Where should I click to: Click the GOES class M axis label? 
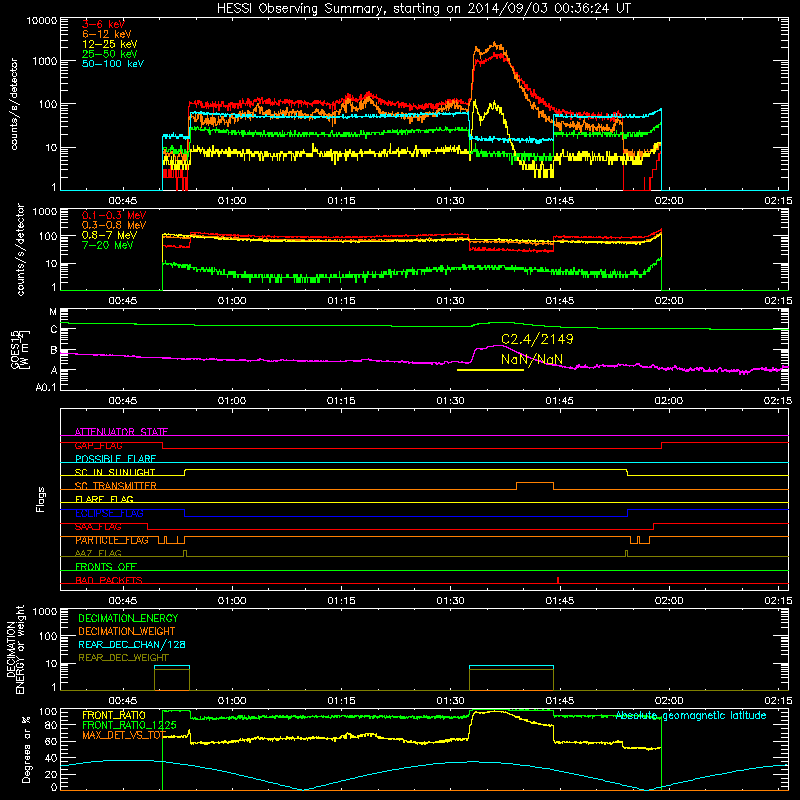point(53,312)
